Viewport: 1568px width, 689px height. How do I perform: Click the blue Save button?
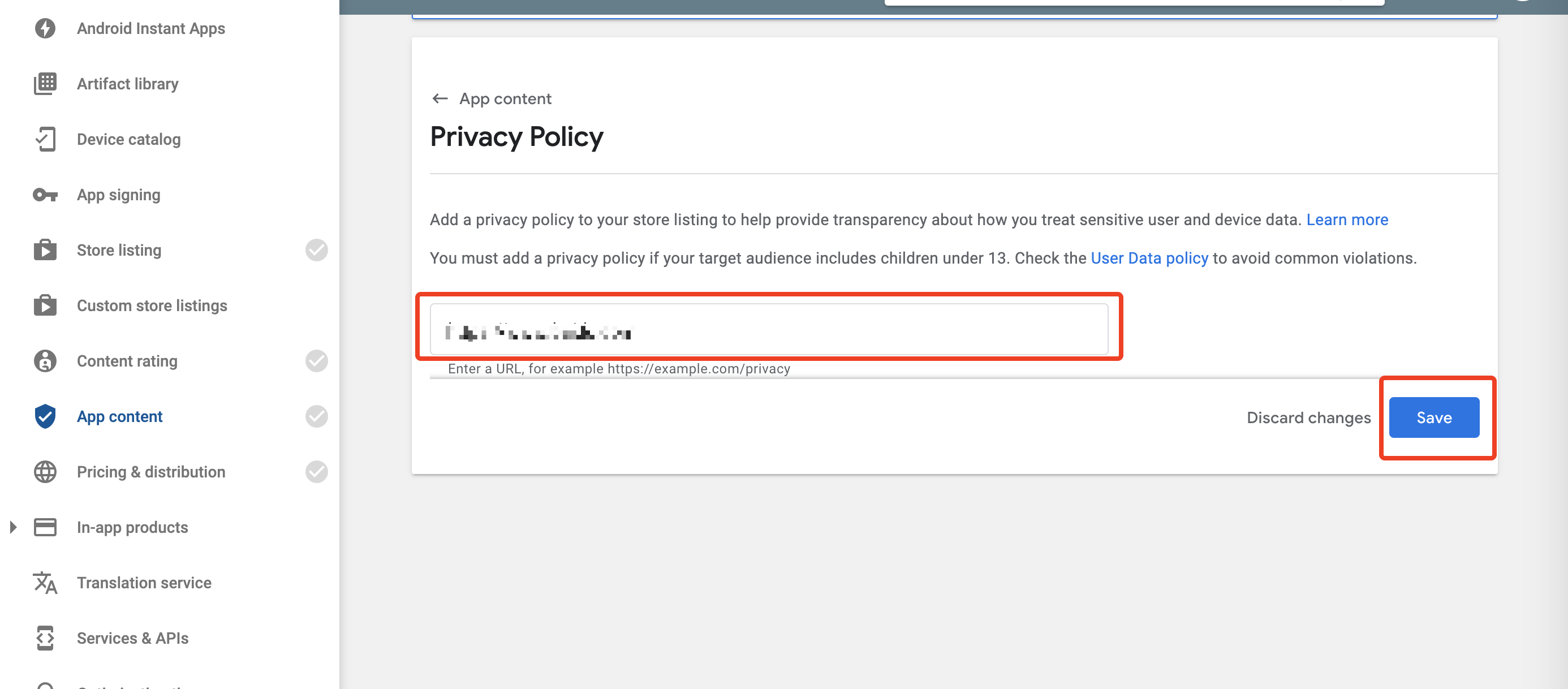[x=1434, y=417]
